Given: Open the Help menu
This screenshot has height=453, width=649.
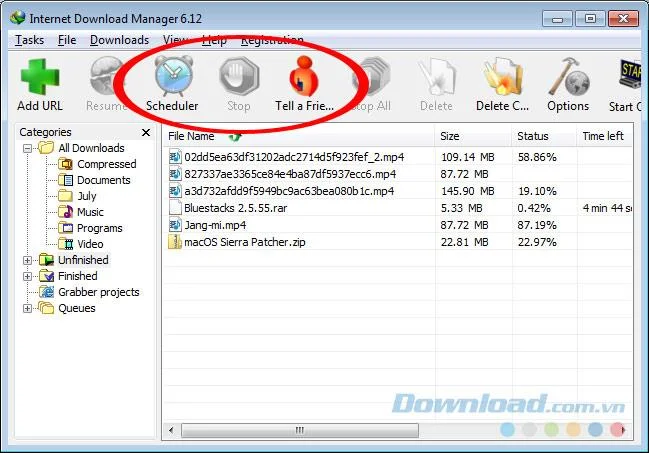Looking at the screenshot, I should [214, 40].
